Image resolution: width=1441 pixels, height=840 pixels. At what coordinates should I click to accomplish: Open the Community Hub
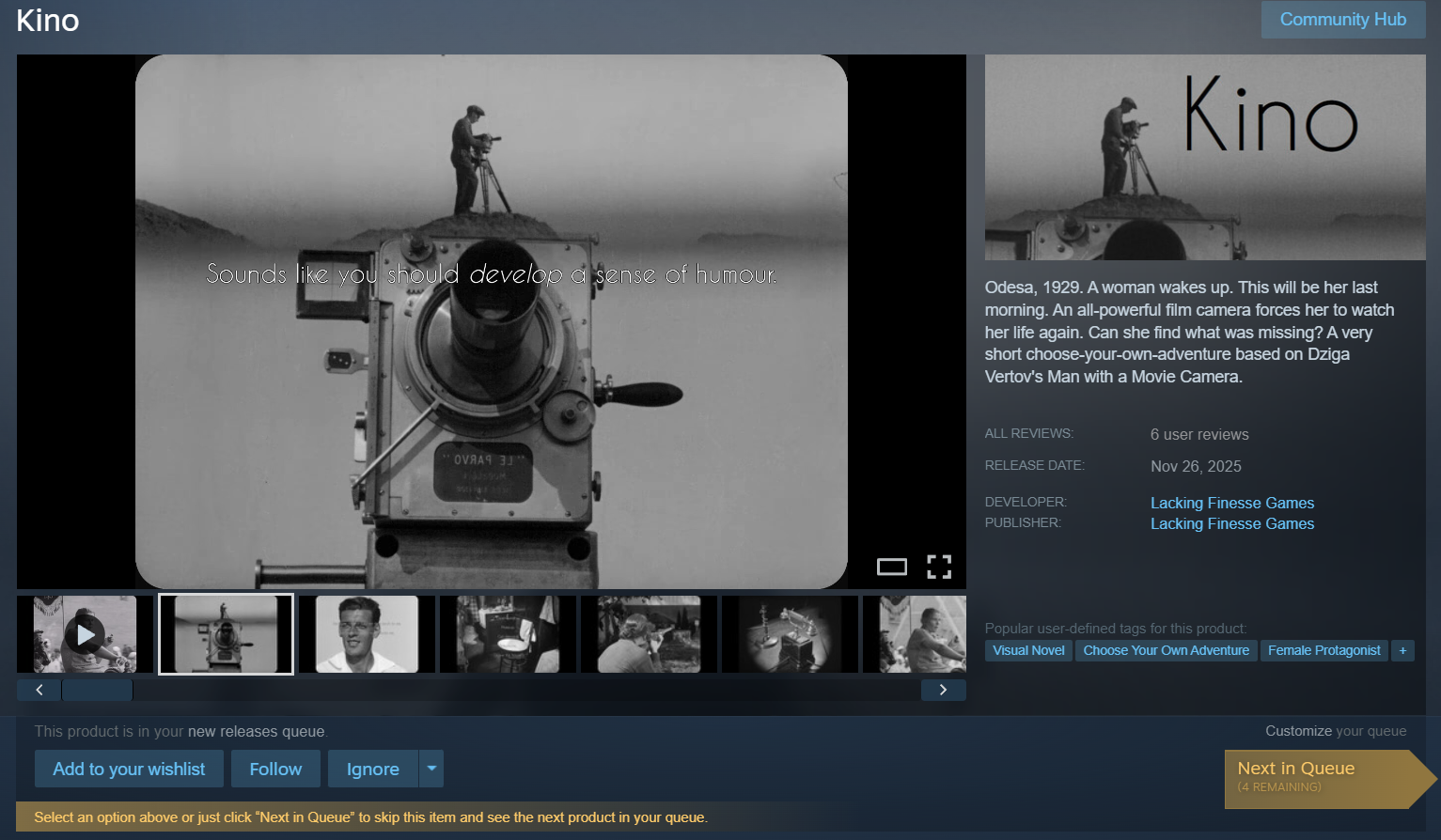point(1343,20)
